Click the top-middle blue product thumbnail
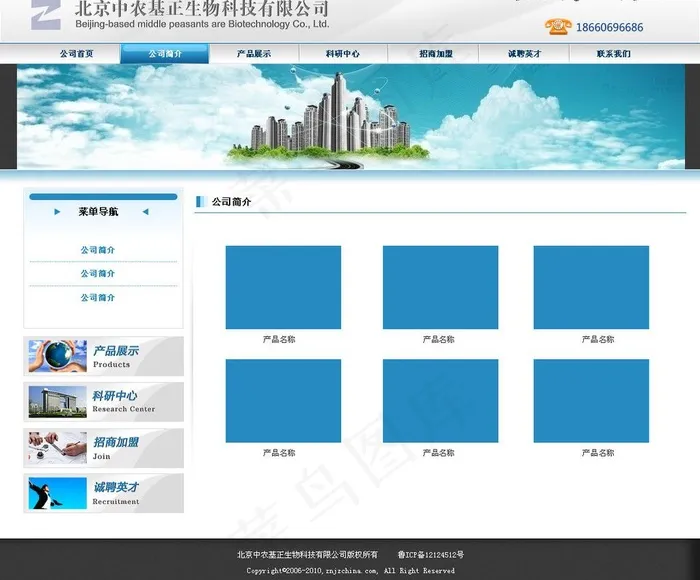 click(x=440, y=287)
